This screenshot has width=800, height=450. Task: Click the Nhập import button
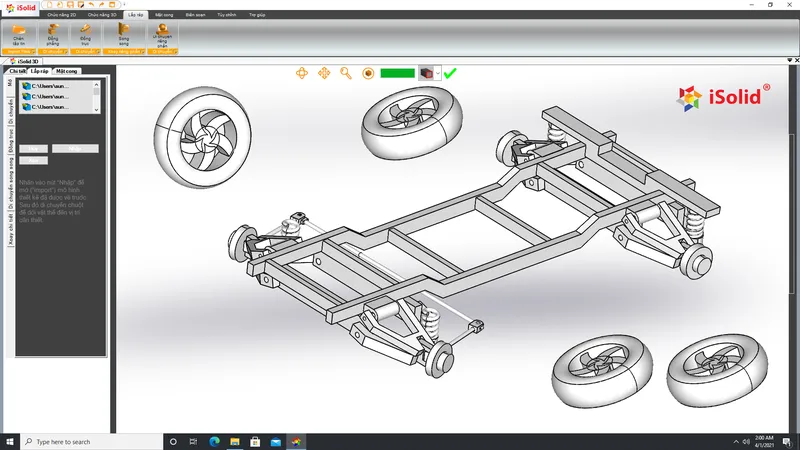click(x=75, y=148)
